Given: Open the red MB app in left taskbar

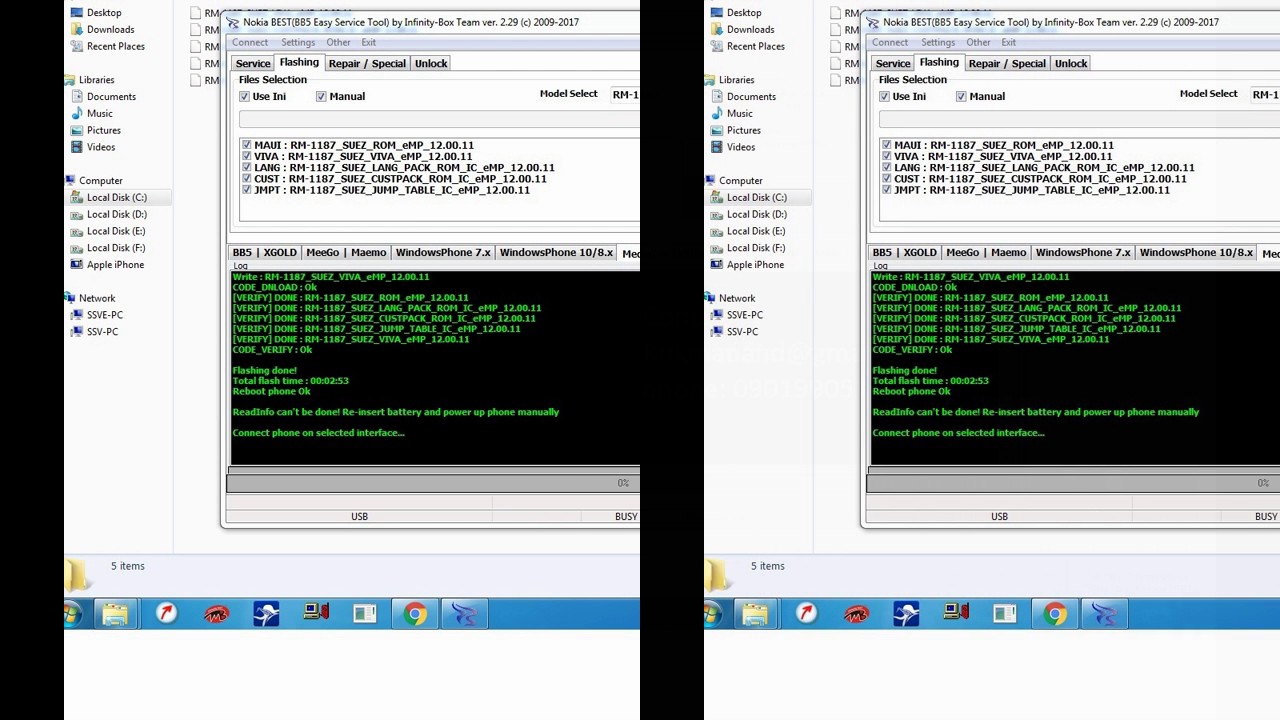Looking at the screenshot, I should coord(216,614).
